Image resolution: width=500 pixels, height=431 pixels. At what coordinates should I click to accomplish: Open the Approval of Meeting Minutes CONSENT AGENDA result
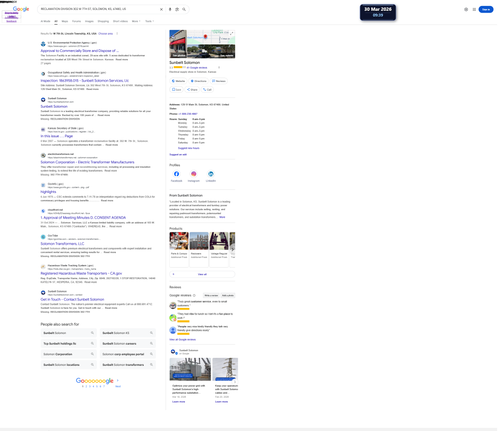coord(83,218)
